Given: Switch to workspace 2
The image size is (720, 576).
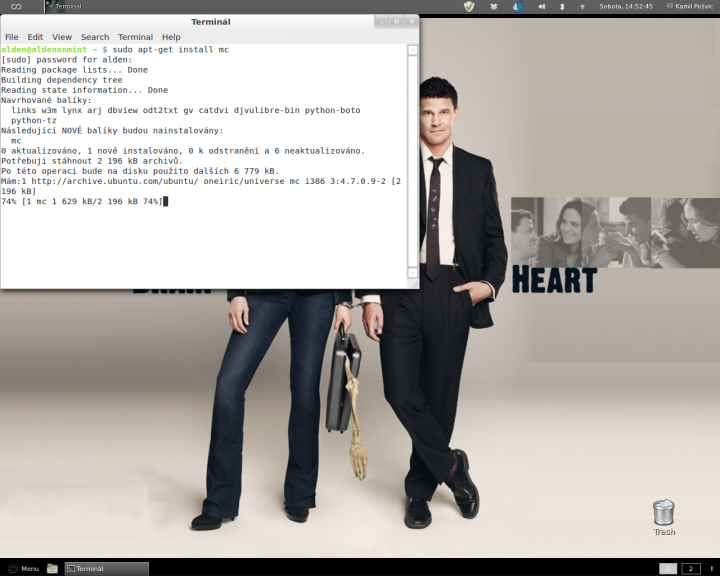Looking at the screenshot, I should pyautogui.click(x=691, y=569).
